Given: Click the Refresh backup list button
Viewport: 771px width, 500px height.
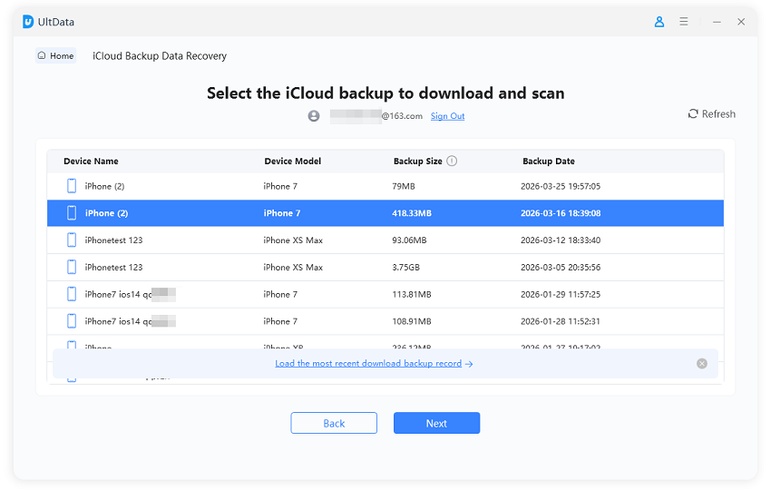Looking at the screenshot, I should pyautogui.click(x=712, y=114).
